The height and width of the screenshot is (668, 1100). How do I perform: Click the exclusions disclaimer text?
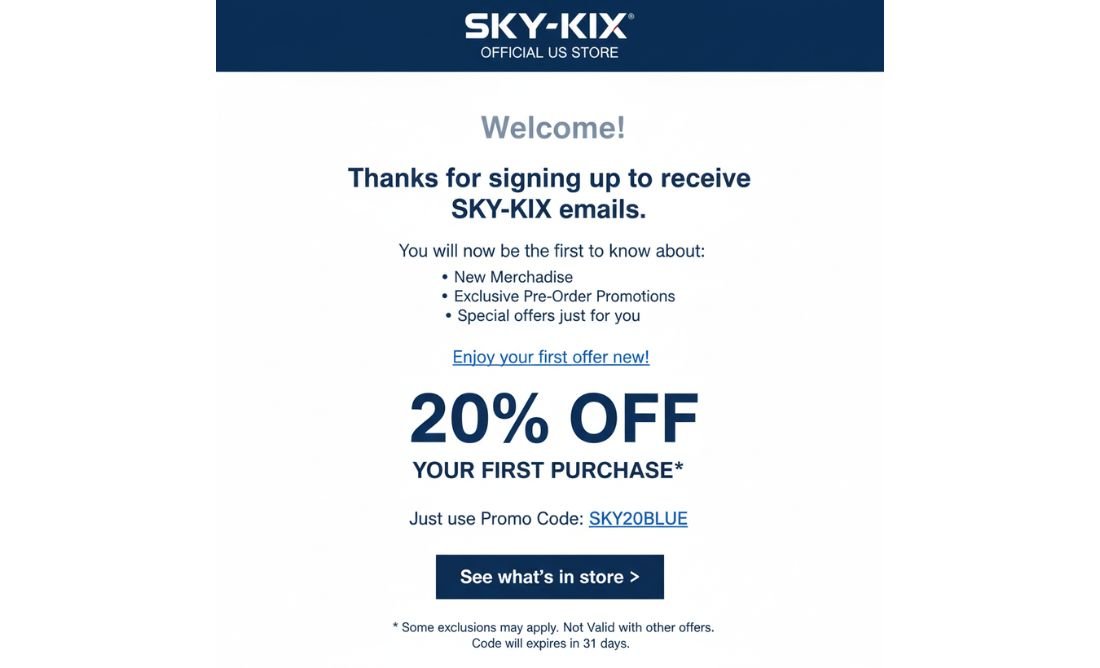coord(552,627)
